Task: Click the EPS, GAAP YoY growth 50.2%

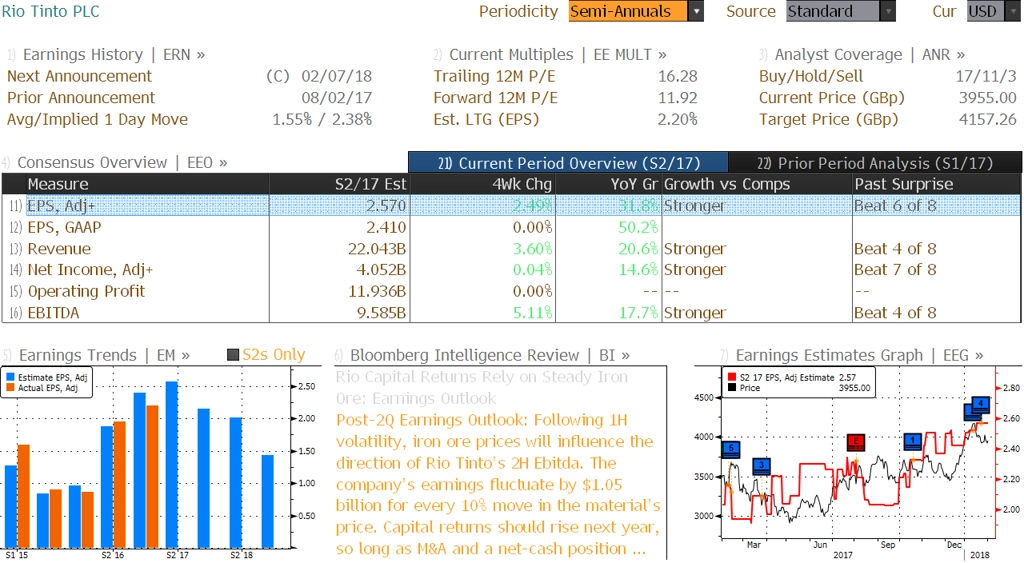Action: click(638, 227)
